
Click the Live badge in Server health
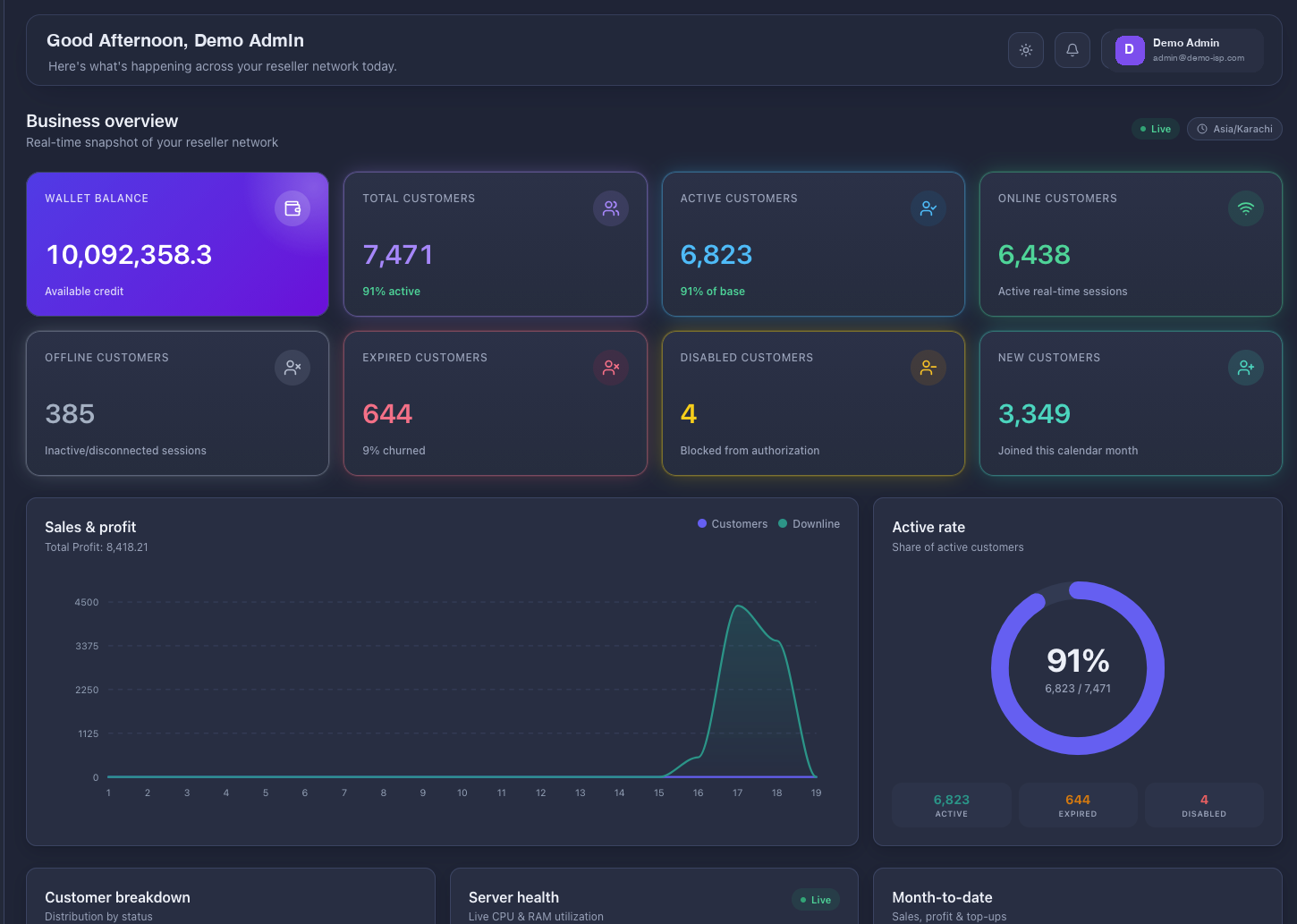tap(816, 900)
